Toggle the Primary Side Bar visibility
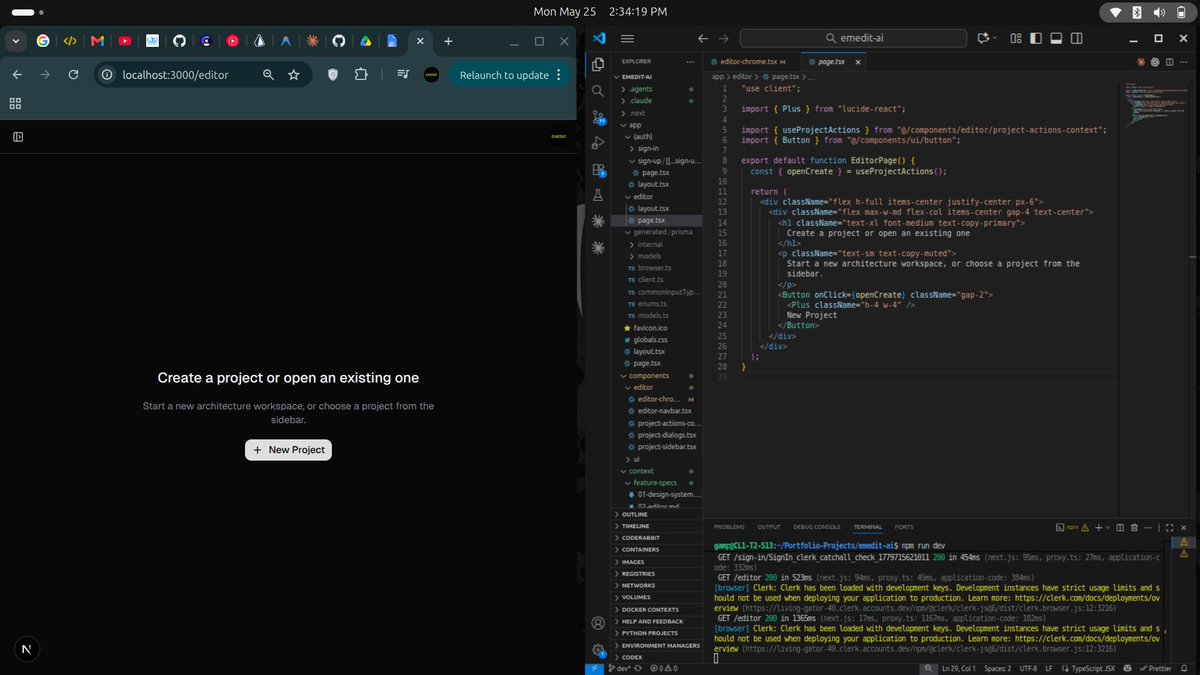The width and height of the screenshot is (1200, 675). [1035, 38]
